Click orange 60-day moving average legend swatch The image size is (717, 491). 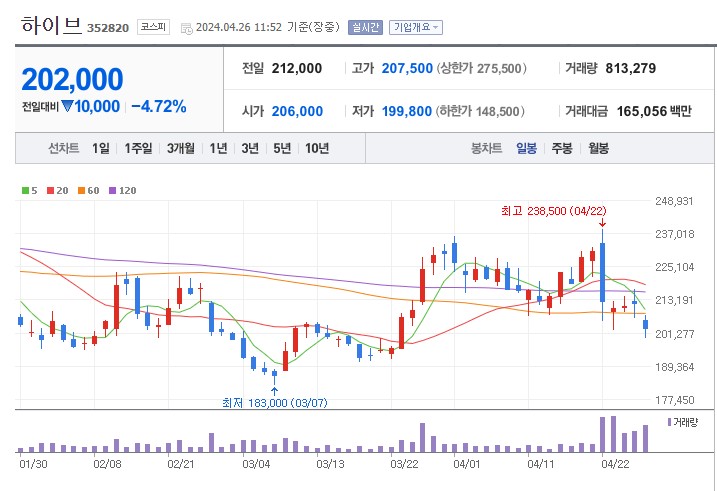[81, 191]
